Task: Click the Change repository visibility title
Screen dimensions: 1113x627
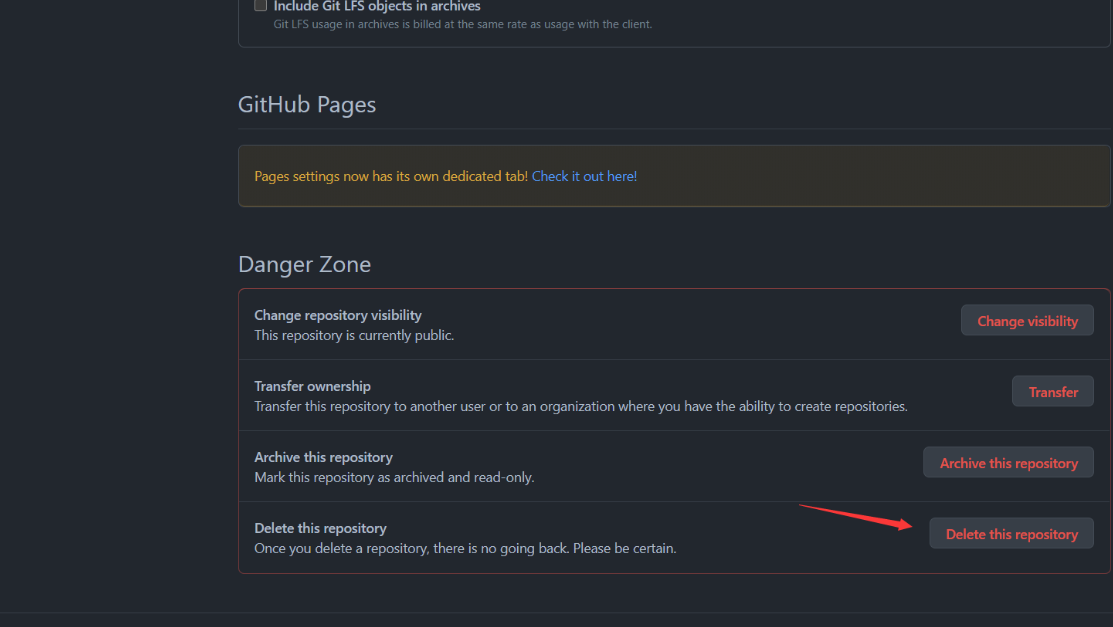Action: (338, 315)
